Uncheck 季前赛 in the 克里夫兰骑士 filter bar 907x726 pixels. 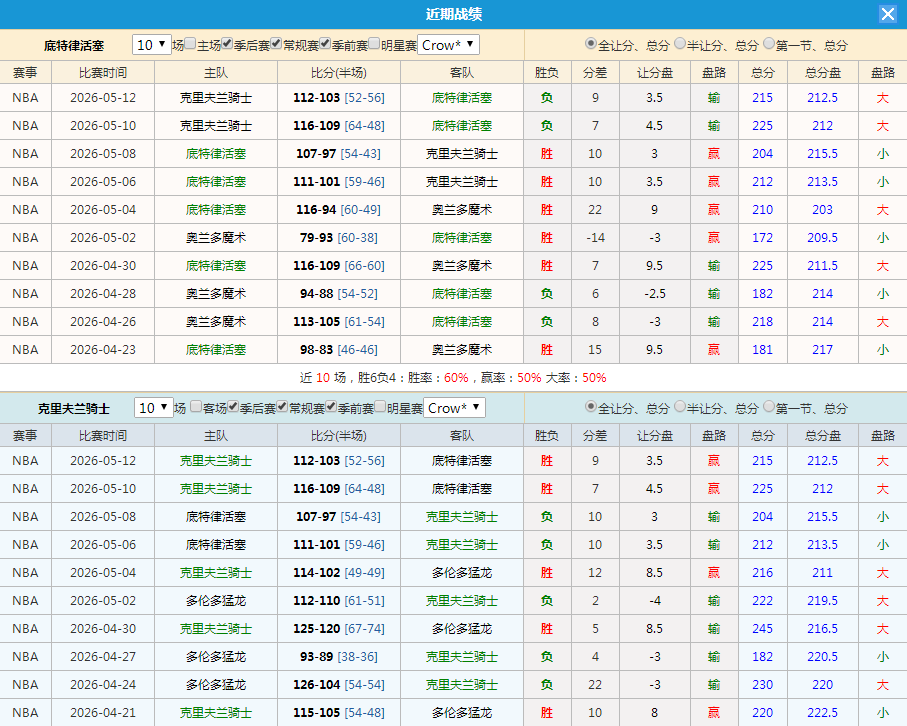pos(331,407)
